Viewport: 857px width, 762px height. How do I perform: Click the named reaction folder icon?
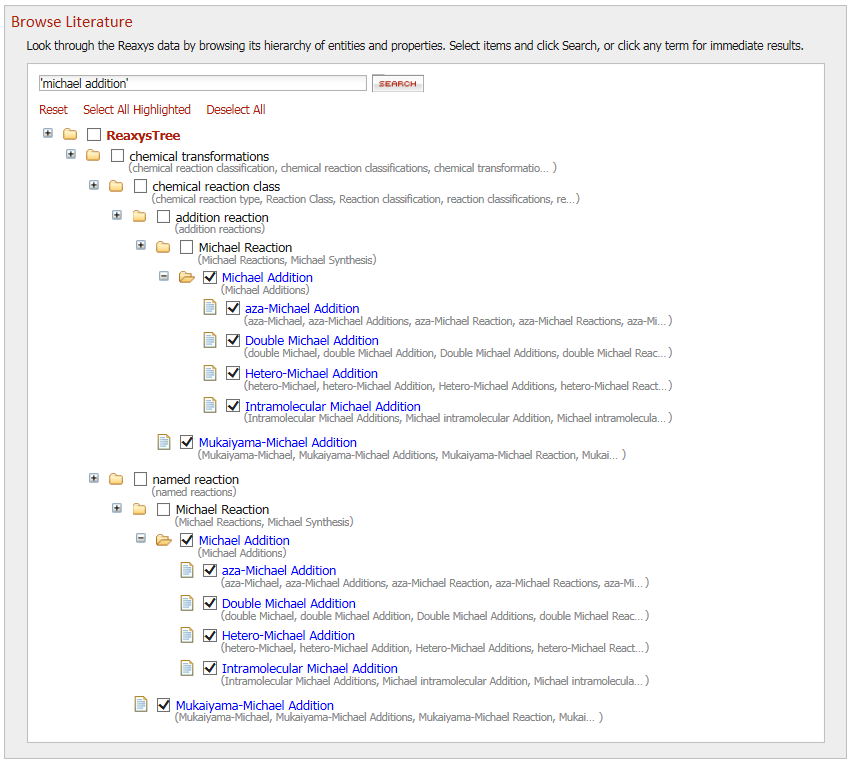116,479
